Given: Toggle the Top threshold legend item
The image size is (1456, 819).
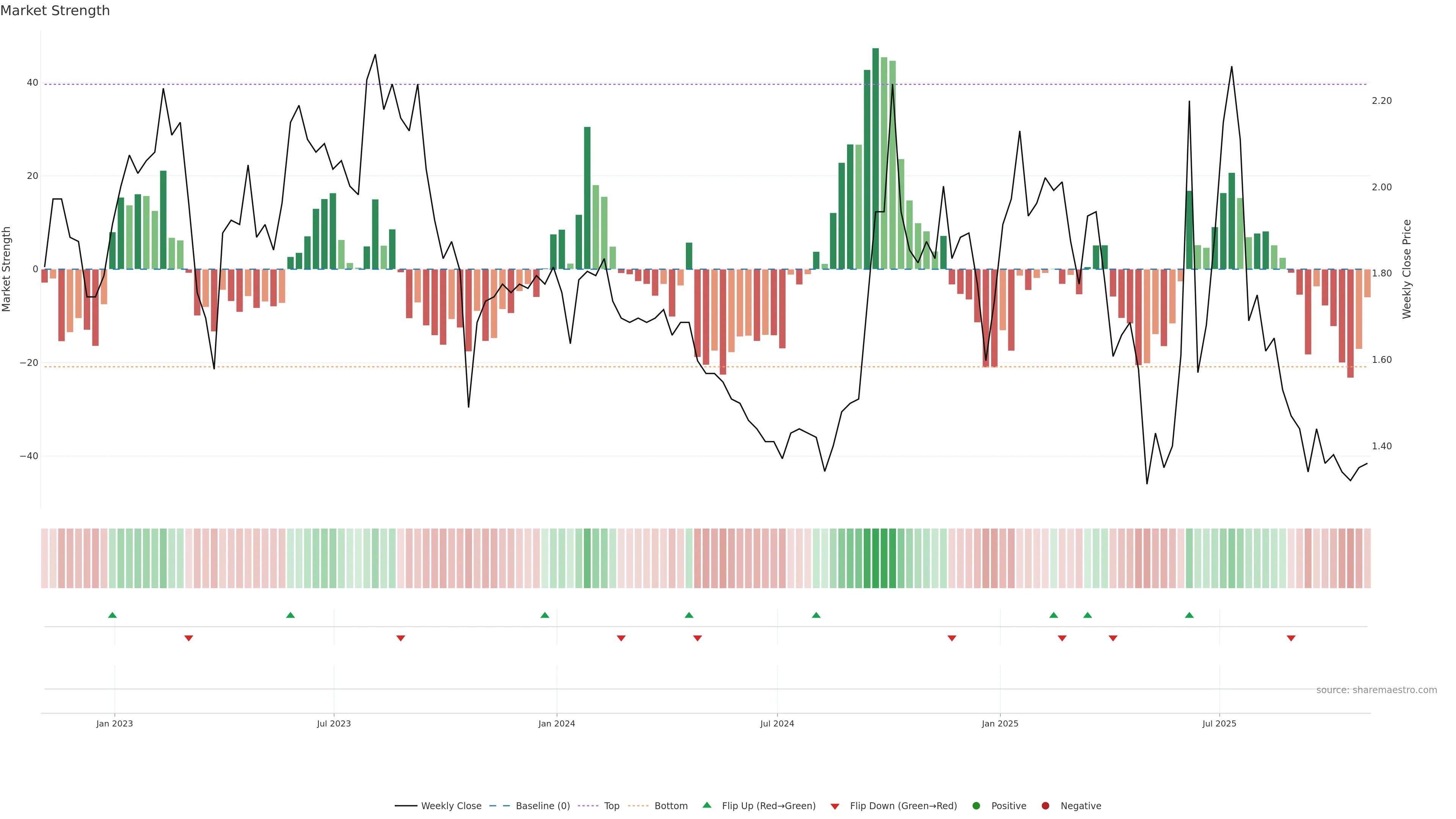Looking at the screenshot, I should click(611, 806).
